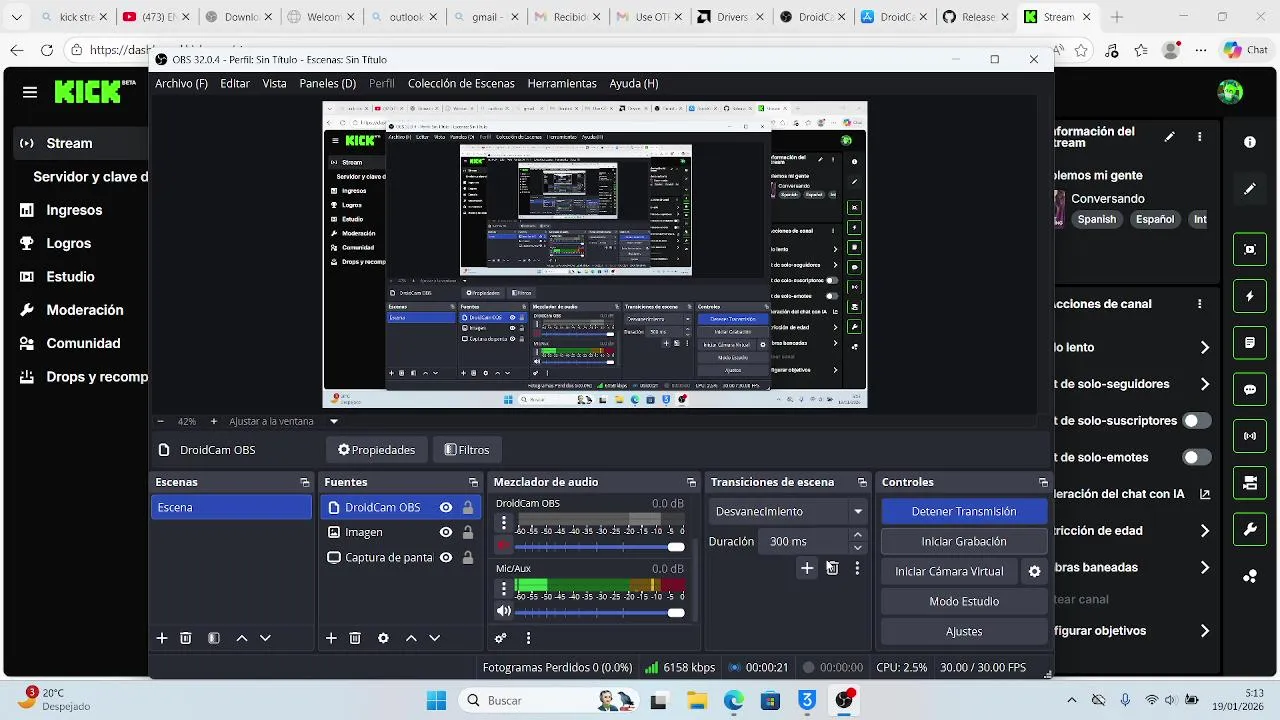Move scene down arrow in Escenas panel
Viewport: 1280px width, 720px height.
[x=265, y=638]
